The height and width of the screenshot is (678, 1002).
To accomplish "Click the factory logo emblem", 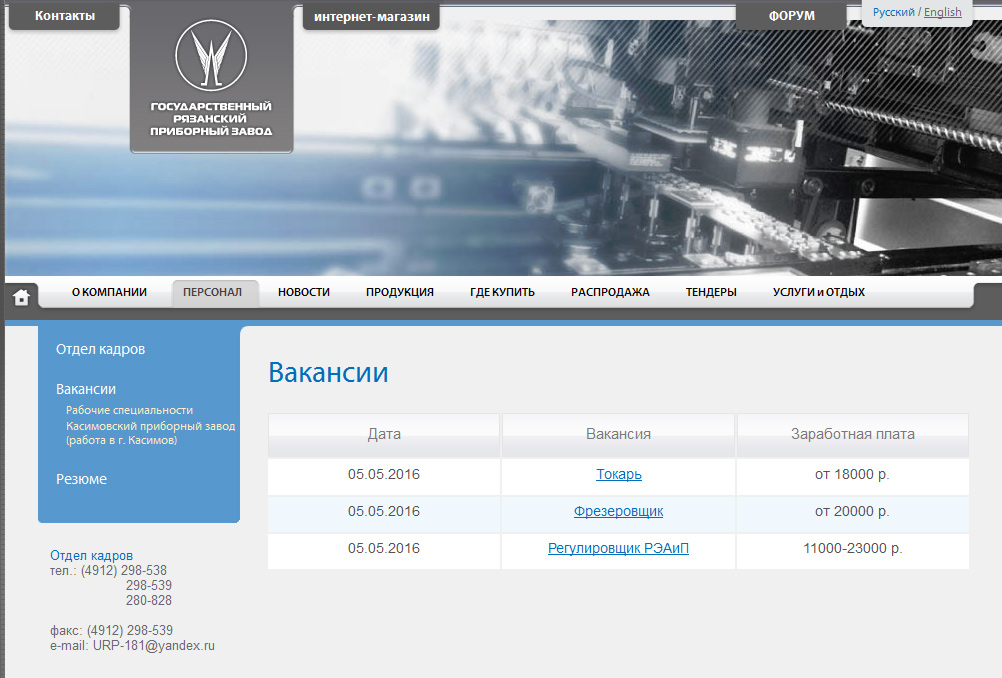I will click(x=211, y=56).
